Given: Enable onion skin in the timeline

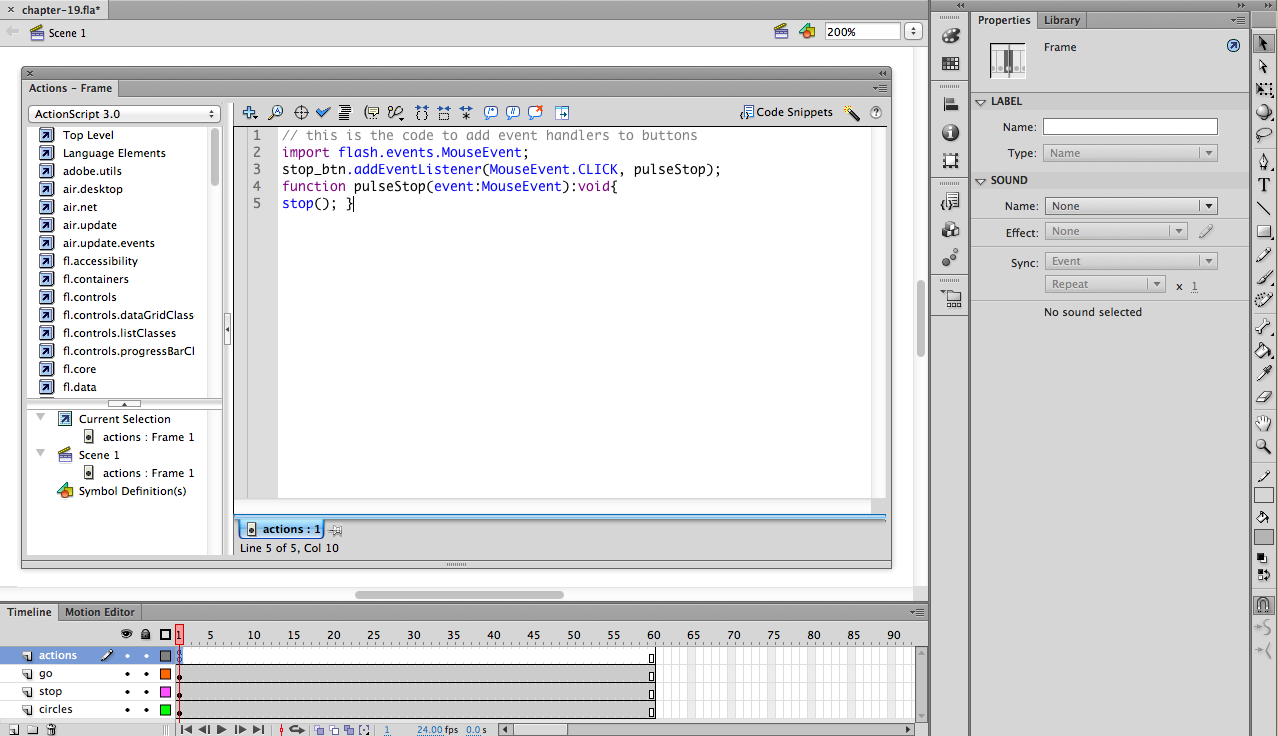Looking at the screenshot, I should click(320, 729).
